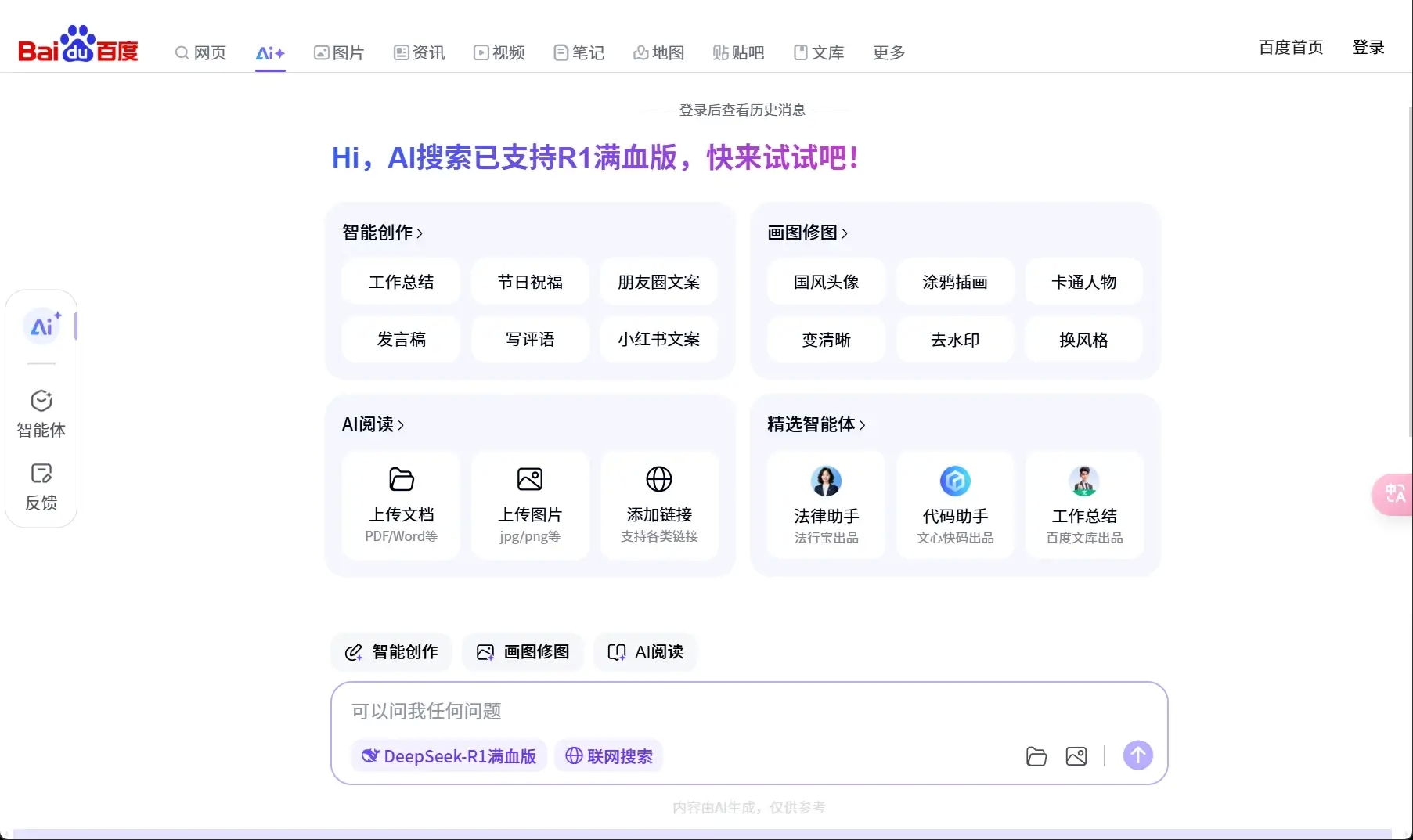Screen dimensions: 1413x840
Task: Switch to the 视频 tab
Action: pyautogui.click(x=499, y=52)
